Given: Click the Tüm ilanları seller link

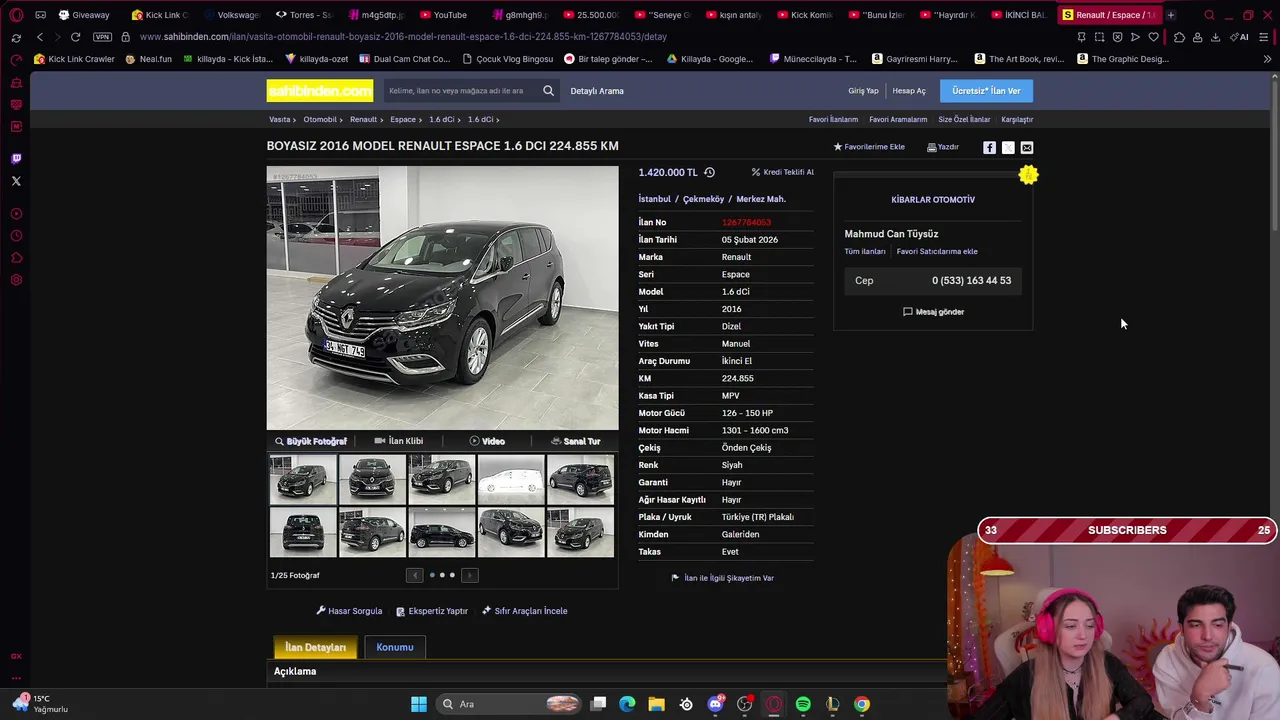Looking at the screenshot, I should click(x=865, y=252).
